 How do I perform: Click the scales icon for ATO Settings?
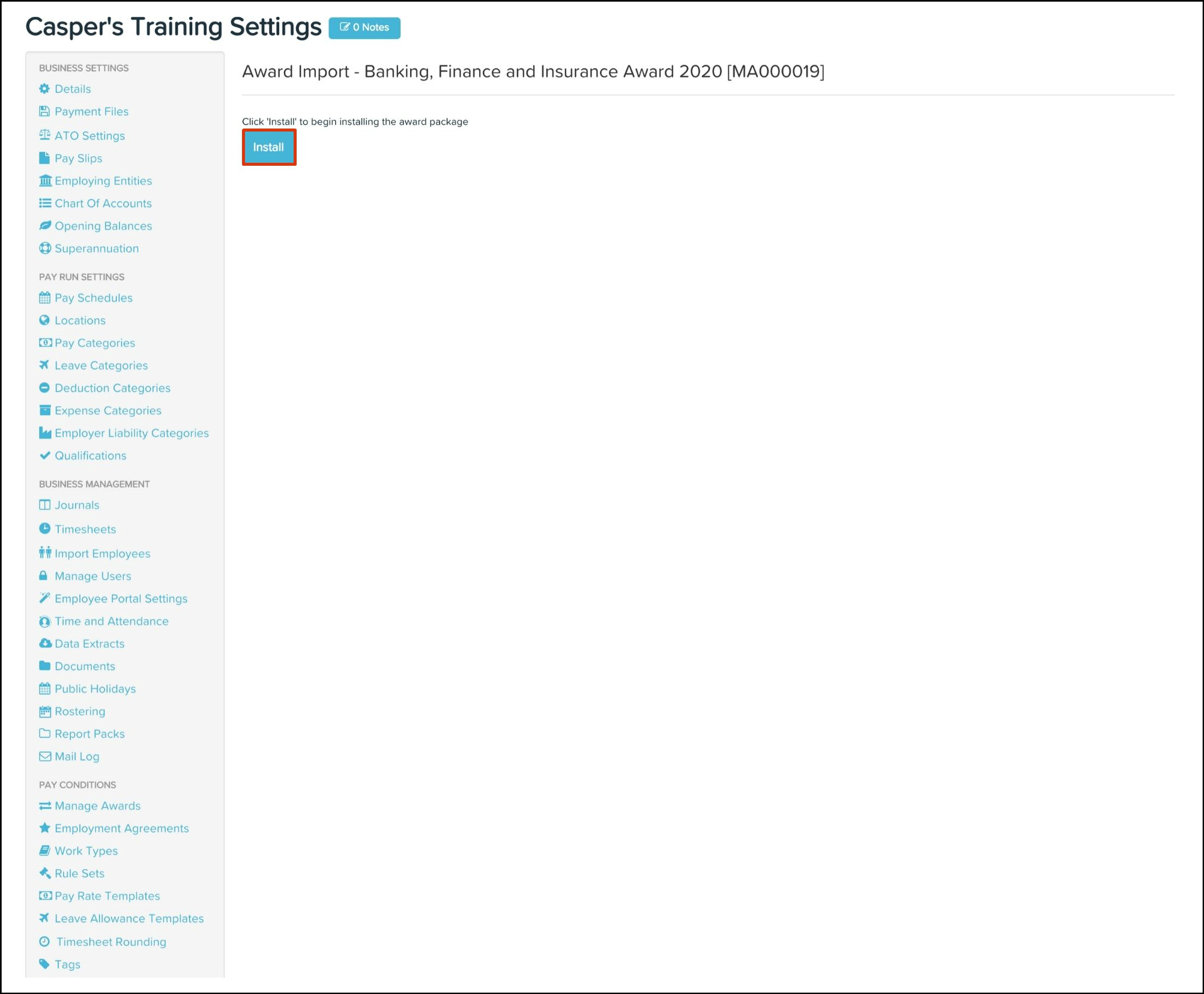44,135
